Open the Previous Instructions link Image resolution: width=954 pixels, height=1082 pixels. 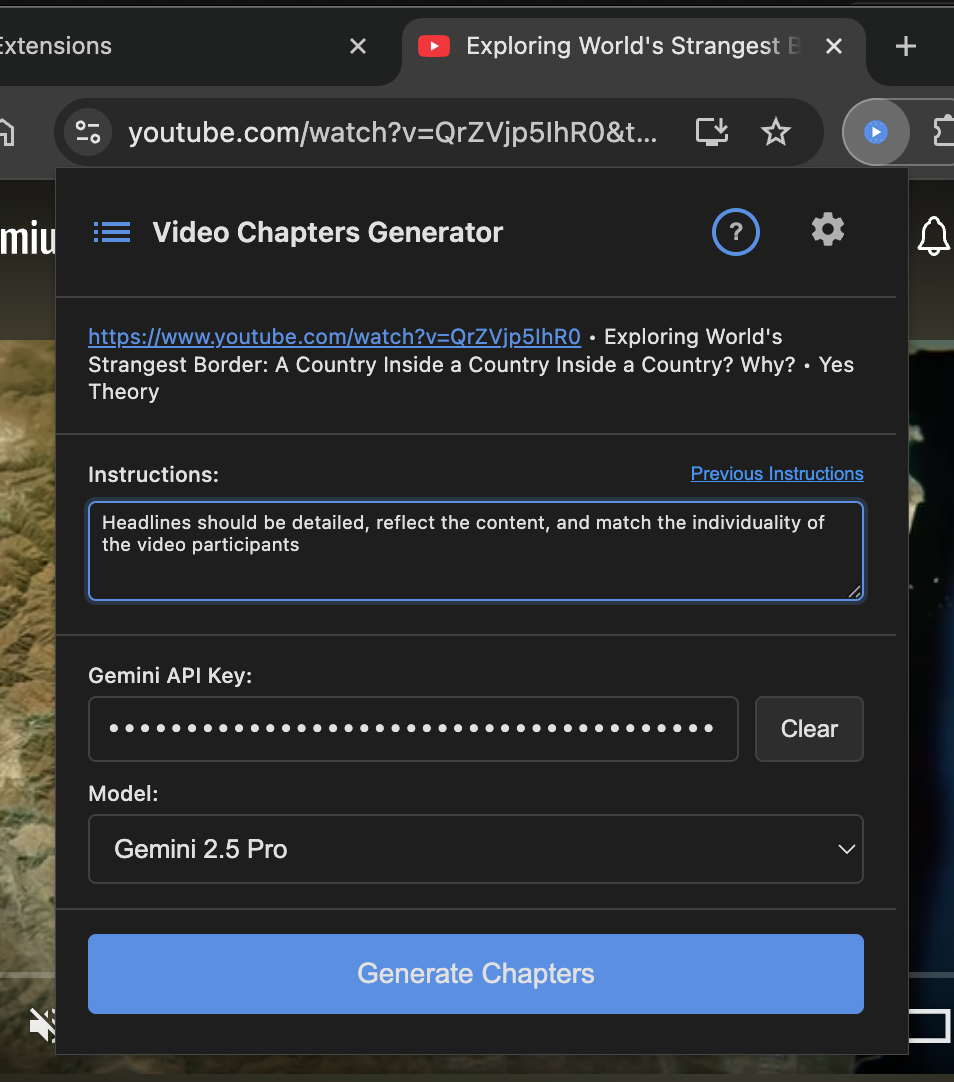(777, 473)
